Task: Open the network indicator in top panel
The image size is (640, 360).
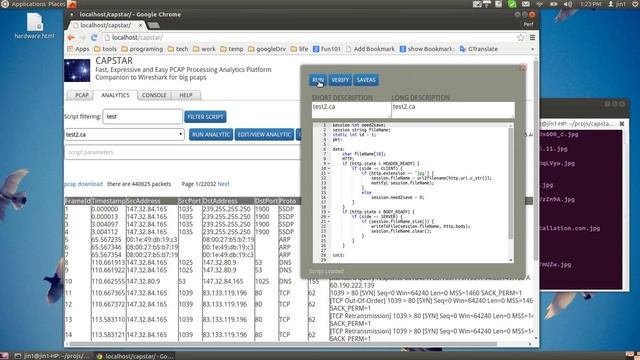Action: (x=540, y=4)
